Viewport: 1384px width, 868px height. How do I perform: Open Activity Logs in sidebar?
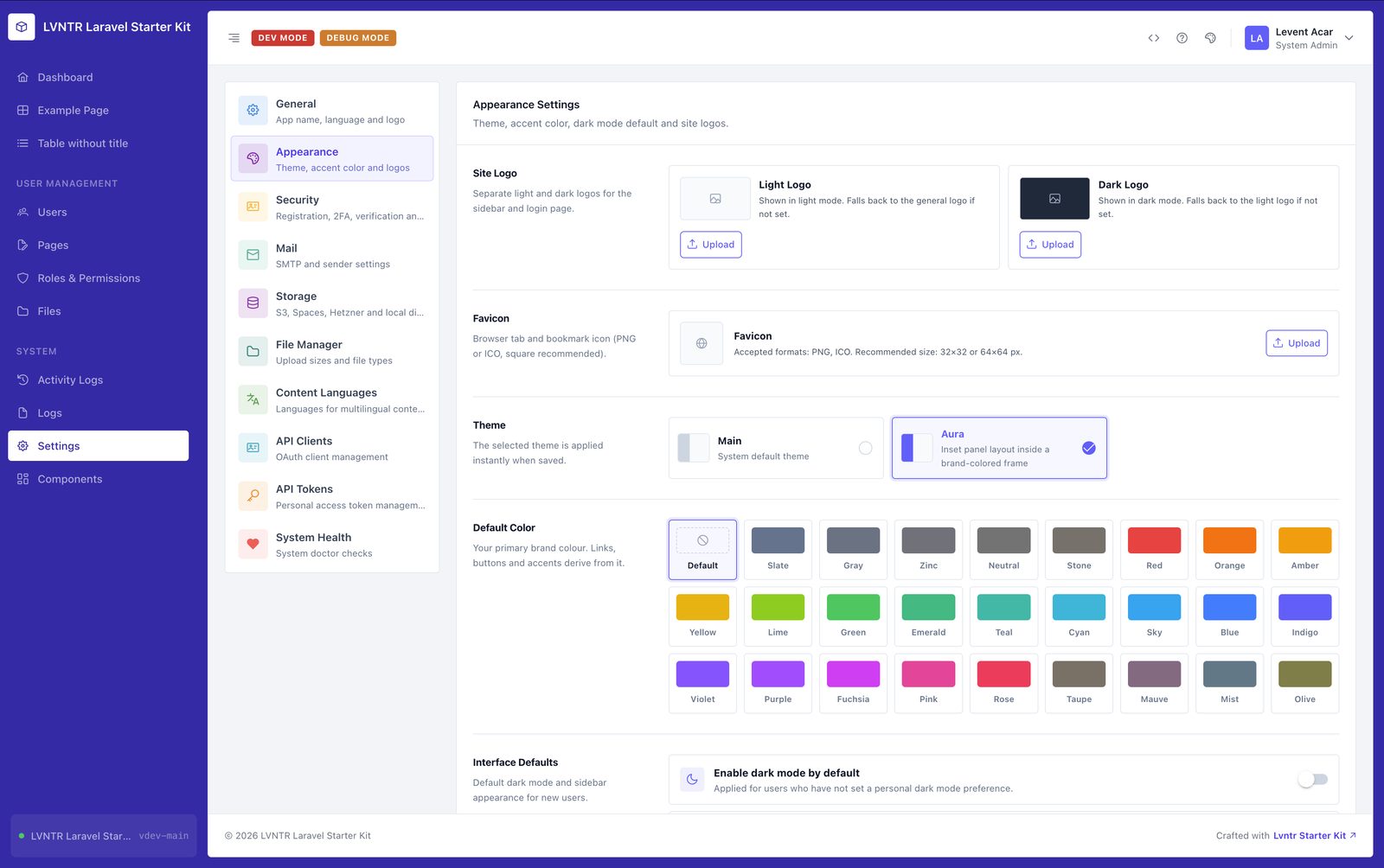pos(99,380)
